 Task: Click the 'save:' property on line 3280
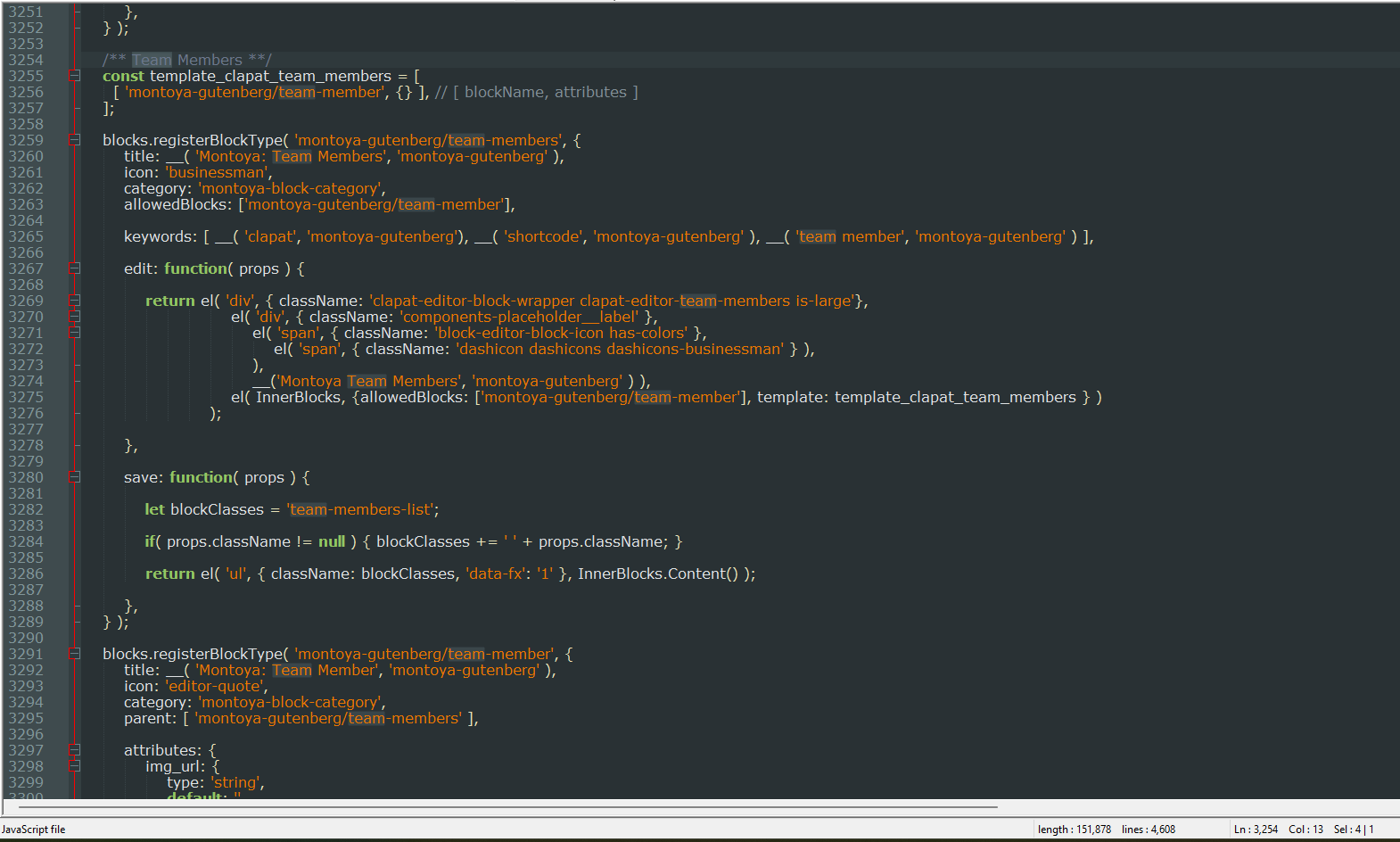click(144, 477)
